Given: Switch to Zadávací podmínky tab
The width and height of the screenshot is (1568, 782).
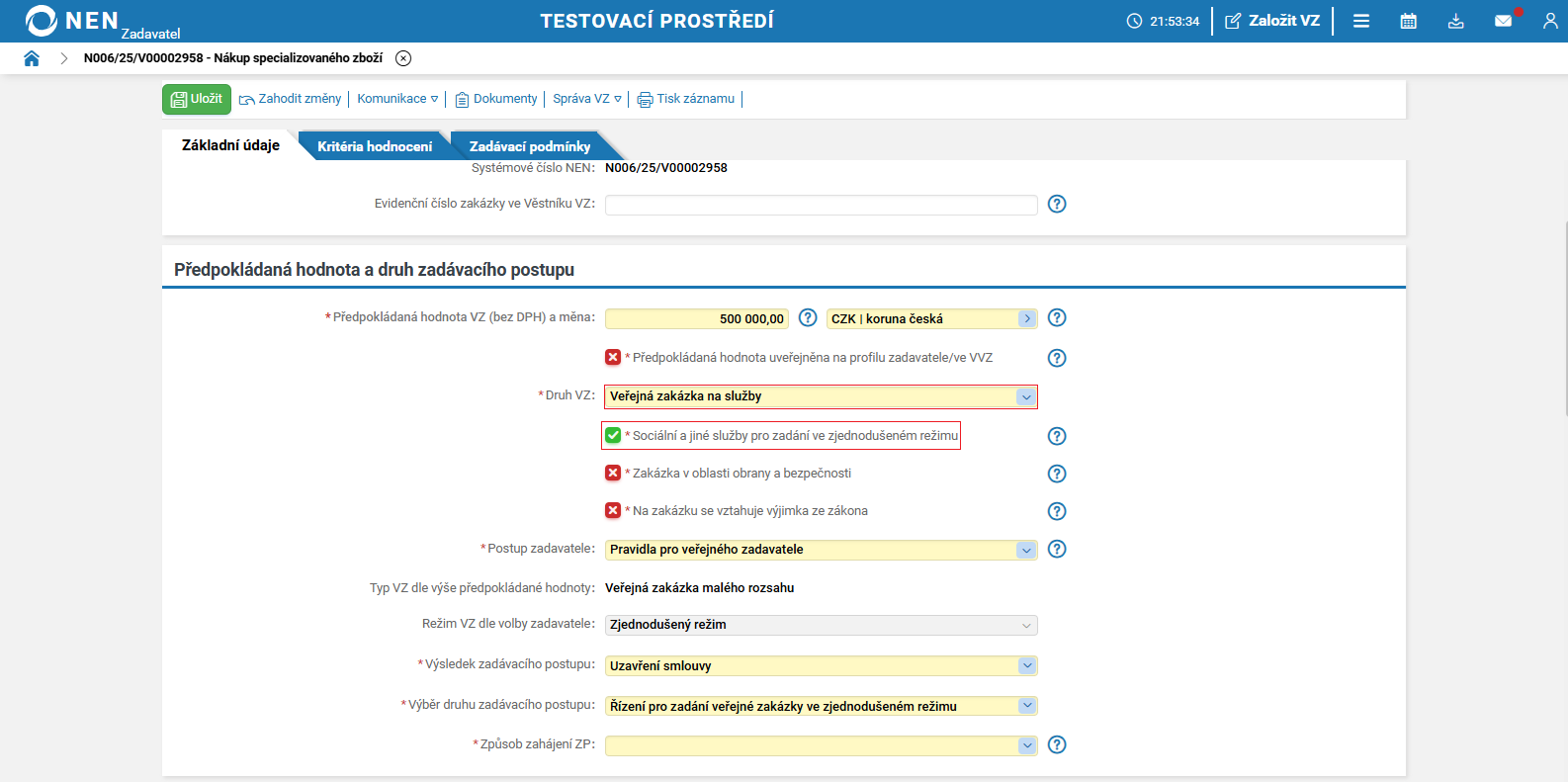Looking at the screenshot, I should (x=530, y=146).
